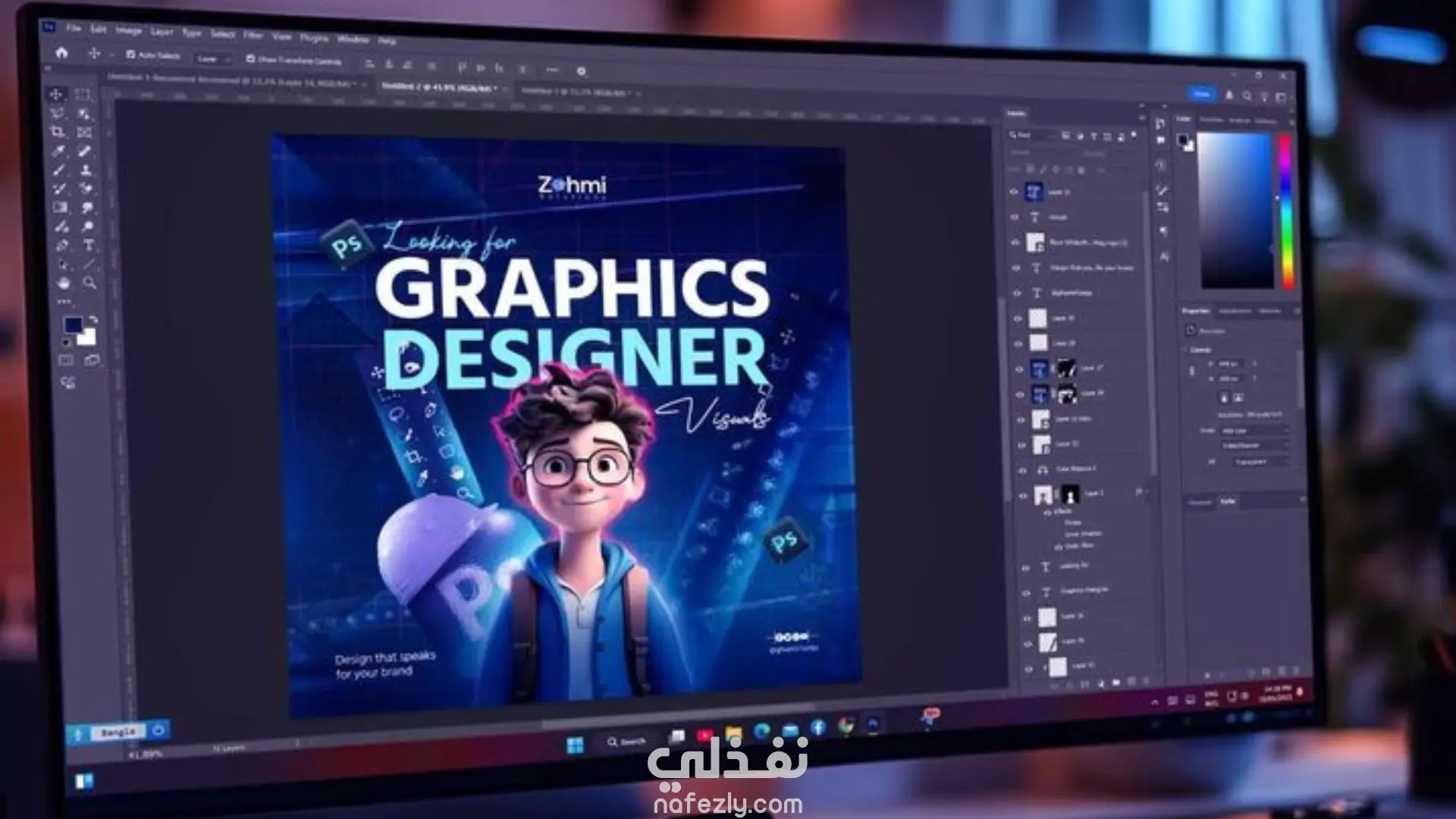The image size is (1456, 819).
Task: Click the foreground color swatch in toolbox
Action: [x=73, y=325]
